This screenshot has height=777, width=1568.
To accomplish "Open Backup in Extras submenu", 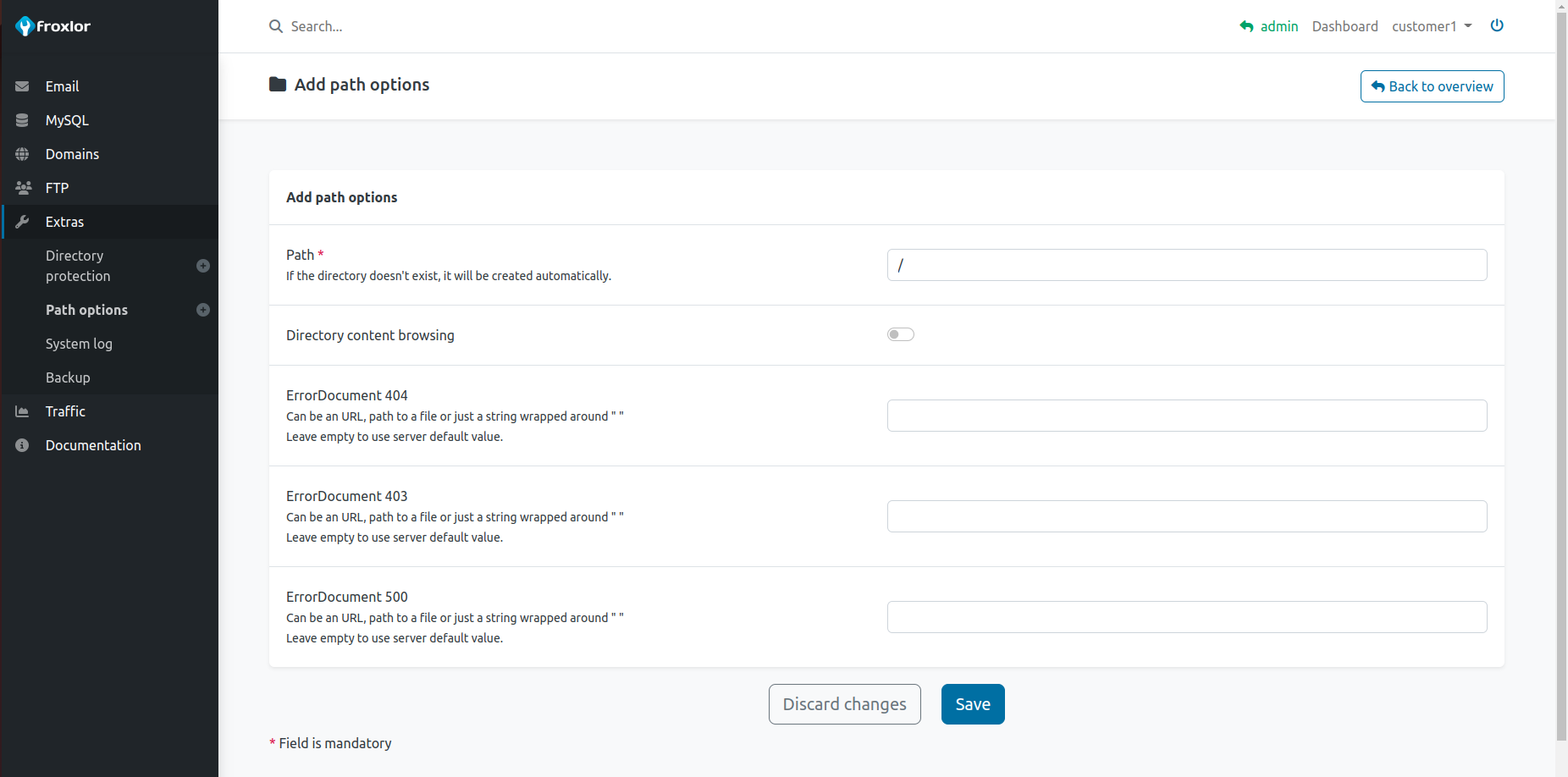I will (68, 377).
